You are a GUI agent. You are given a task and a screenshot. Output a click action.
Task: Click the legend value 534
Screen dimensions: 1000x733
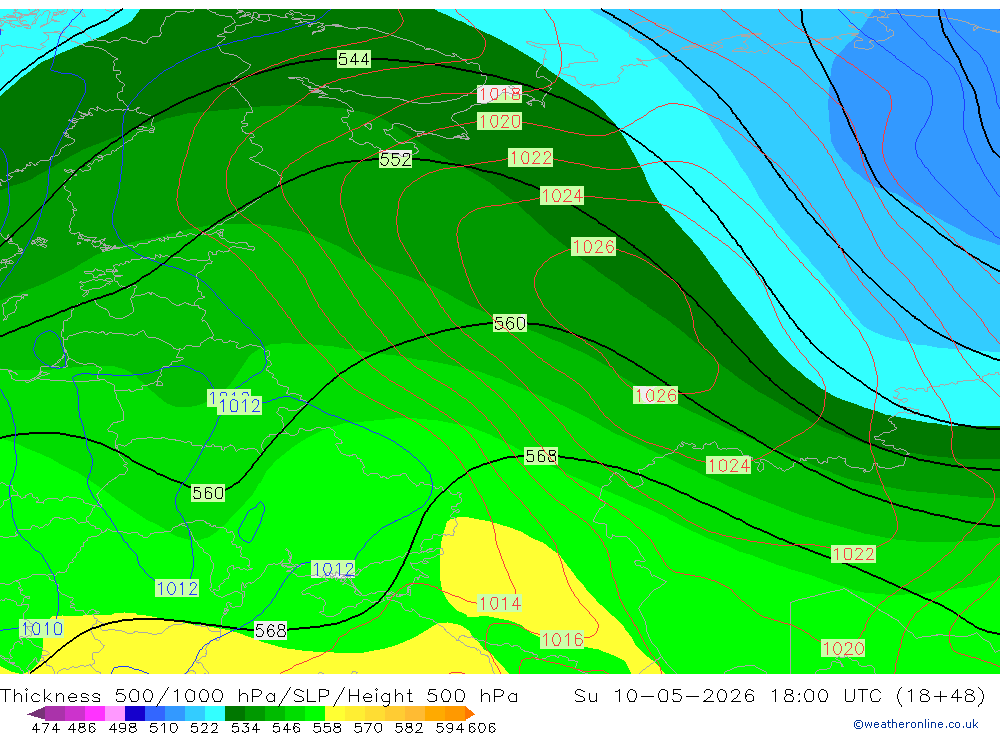click(x=245, y=727)
